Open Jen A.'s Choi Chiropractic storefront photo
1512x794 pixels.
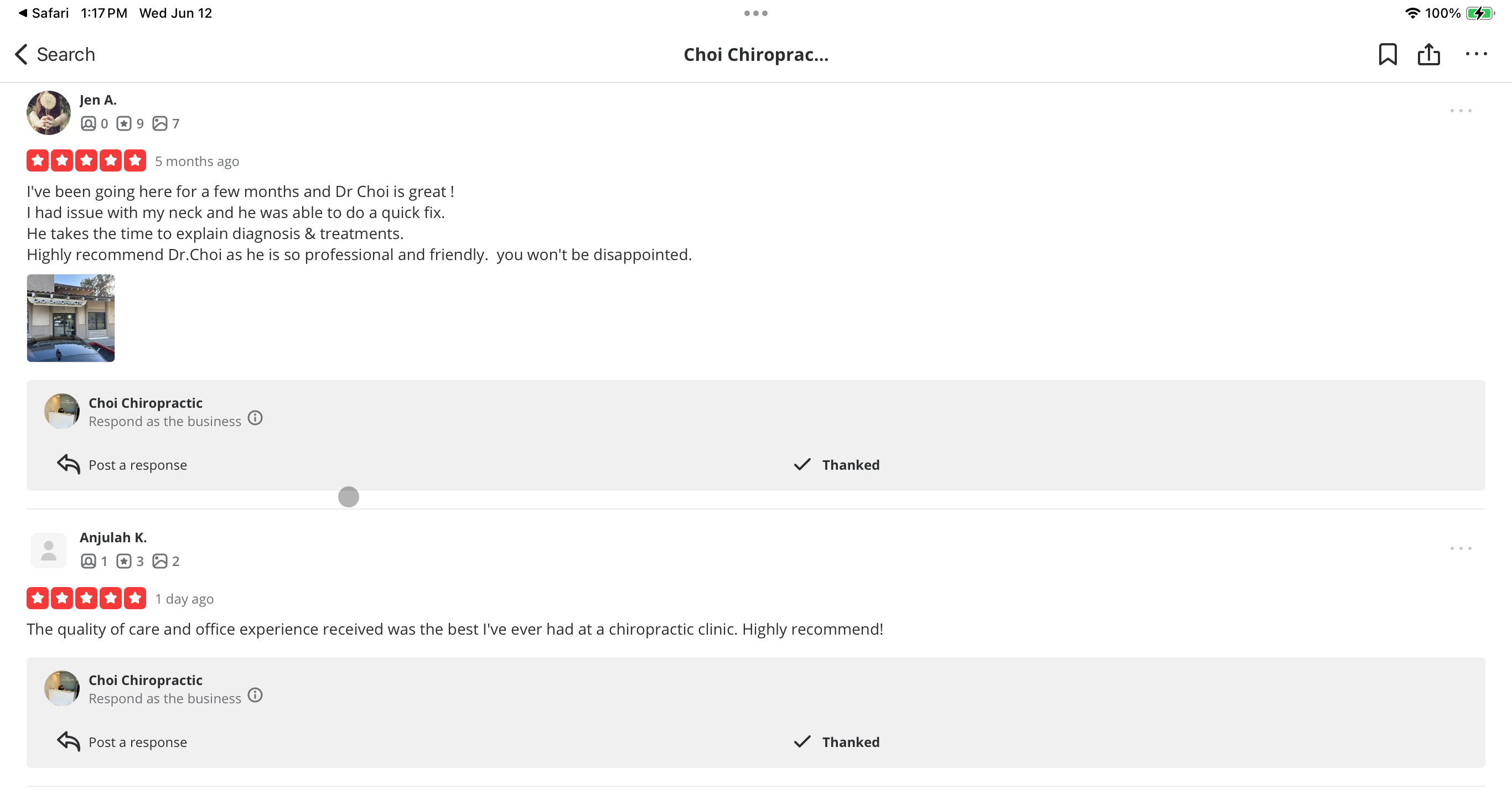pyautogui.click(x=70, y=318)
